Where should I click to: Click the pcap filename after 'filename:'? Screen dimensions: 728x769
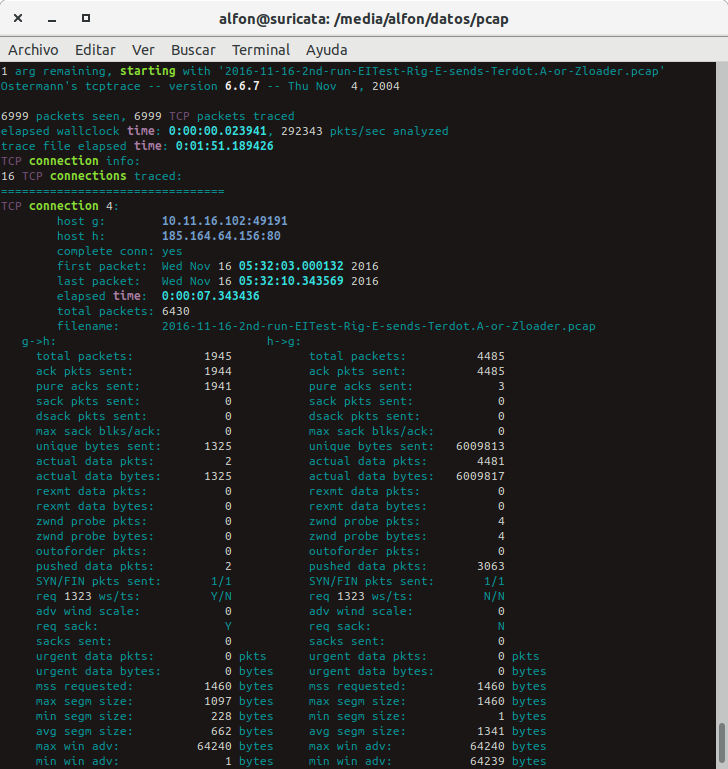coord(379,326)
